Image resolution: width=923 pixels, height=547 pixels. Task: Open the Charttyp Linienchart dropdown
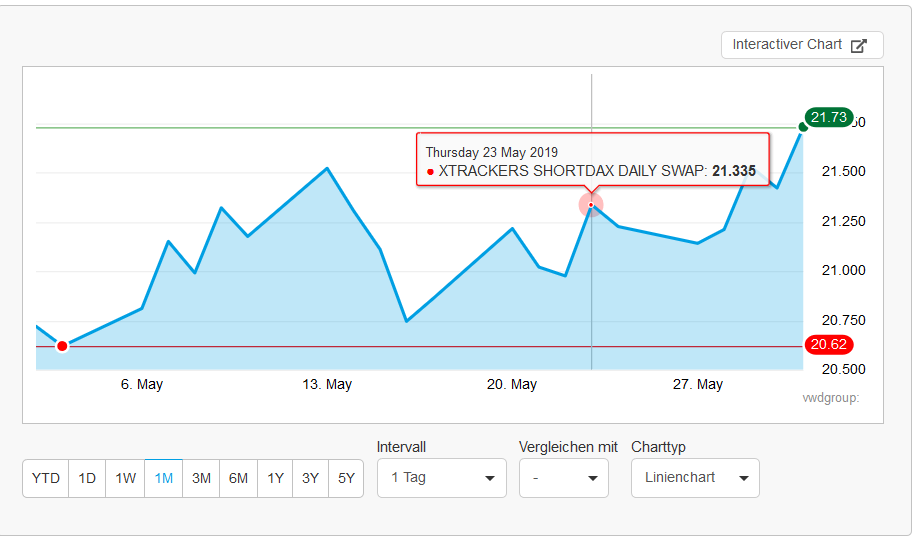695,478
